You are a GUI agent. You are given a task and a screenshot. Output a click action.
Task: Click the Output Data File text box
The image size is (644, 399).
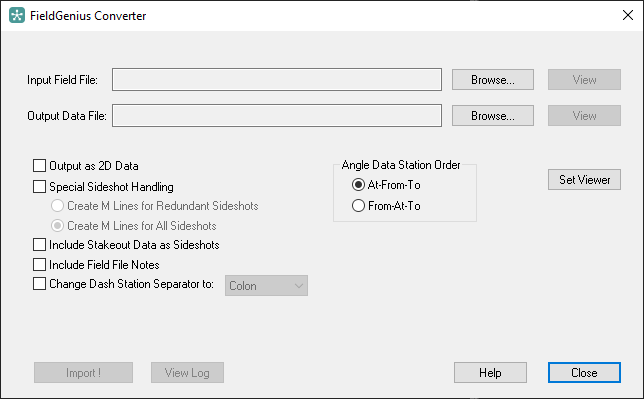277,115
